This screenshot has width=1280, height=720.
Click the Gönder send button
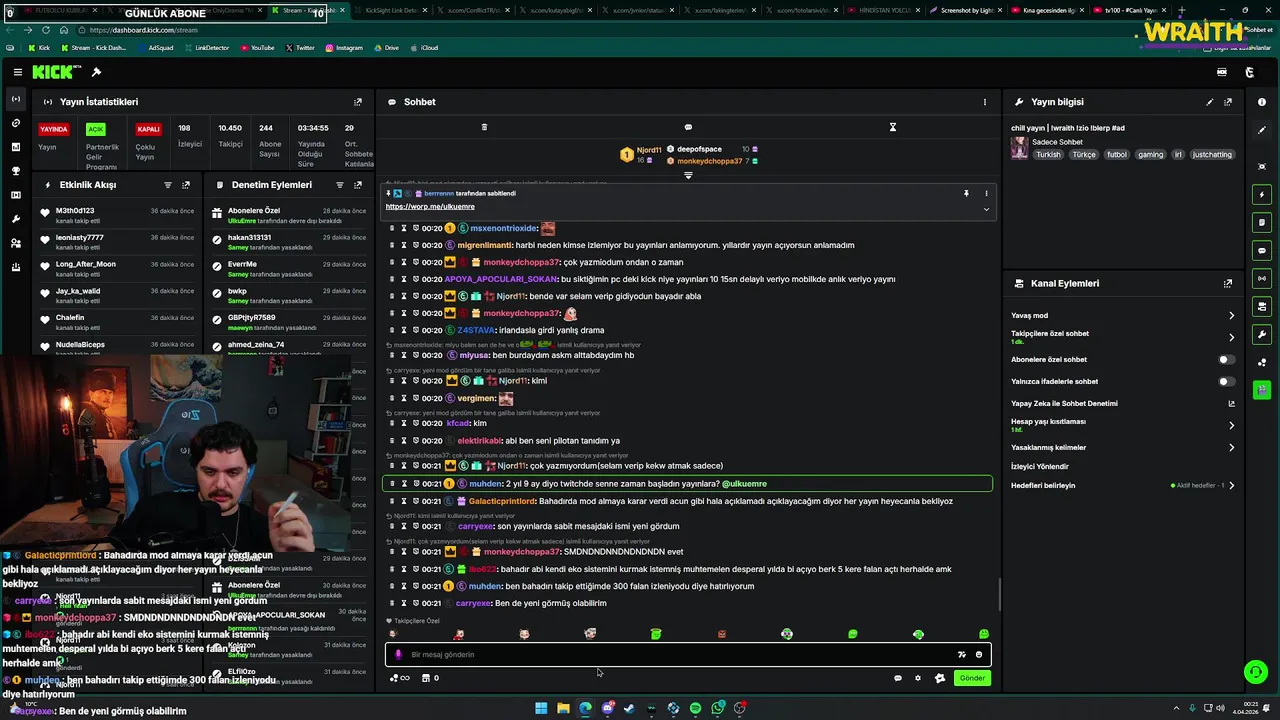(x=972, y=678)
